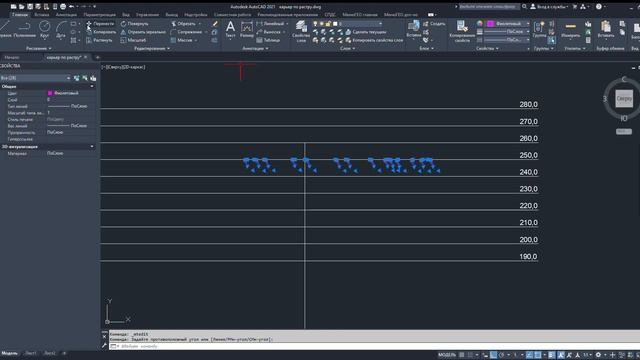Viewport: 640px width, 360px height.
Task: Expand the Block (Блок) panel
Action: (426, 48)
